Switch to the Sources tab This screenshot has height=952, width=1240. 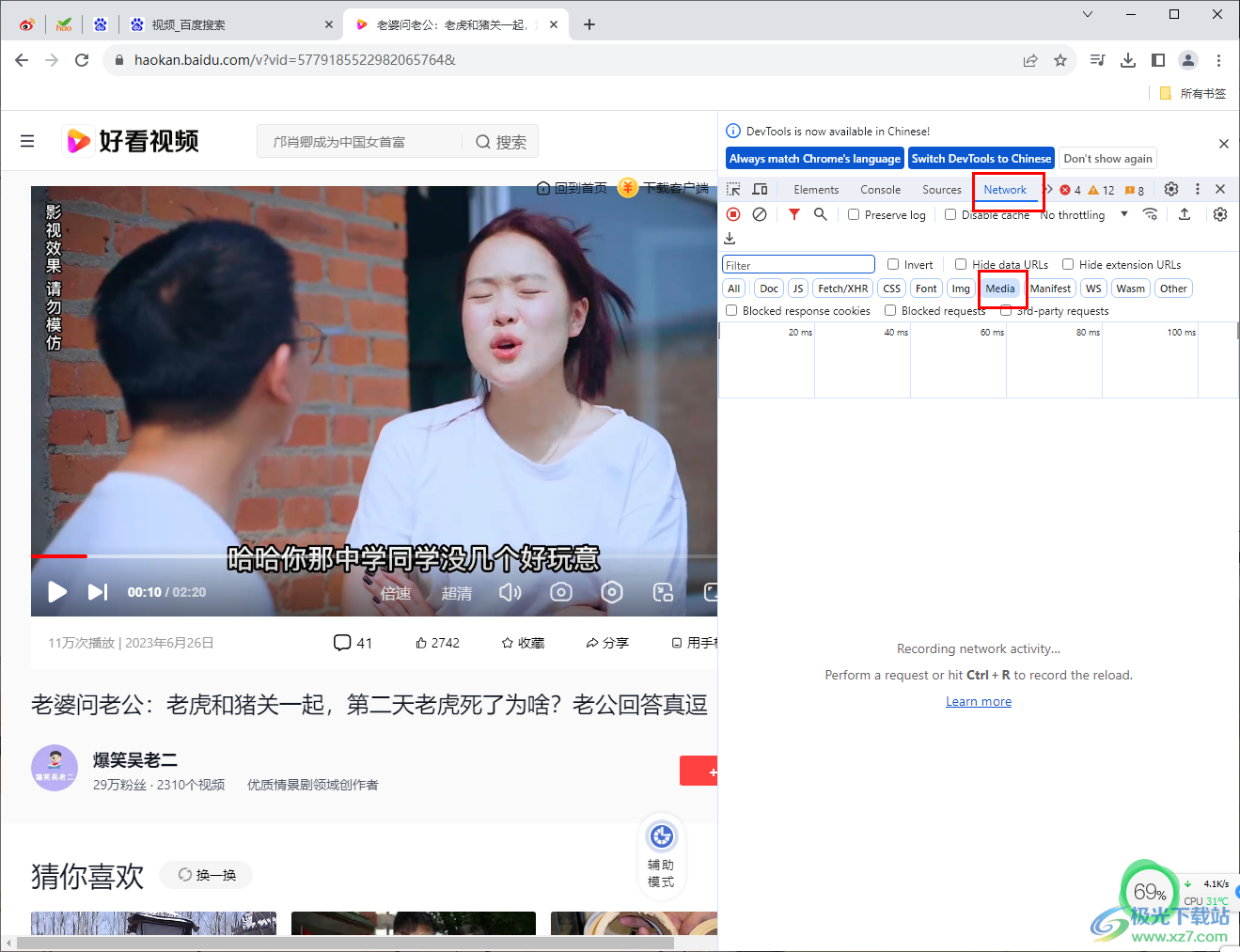942,189
